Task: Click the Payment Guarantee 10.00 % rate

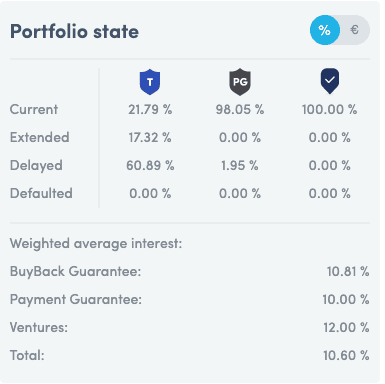Action: click(x=346, y=299)
